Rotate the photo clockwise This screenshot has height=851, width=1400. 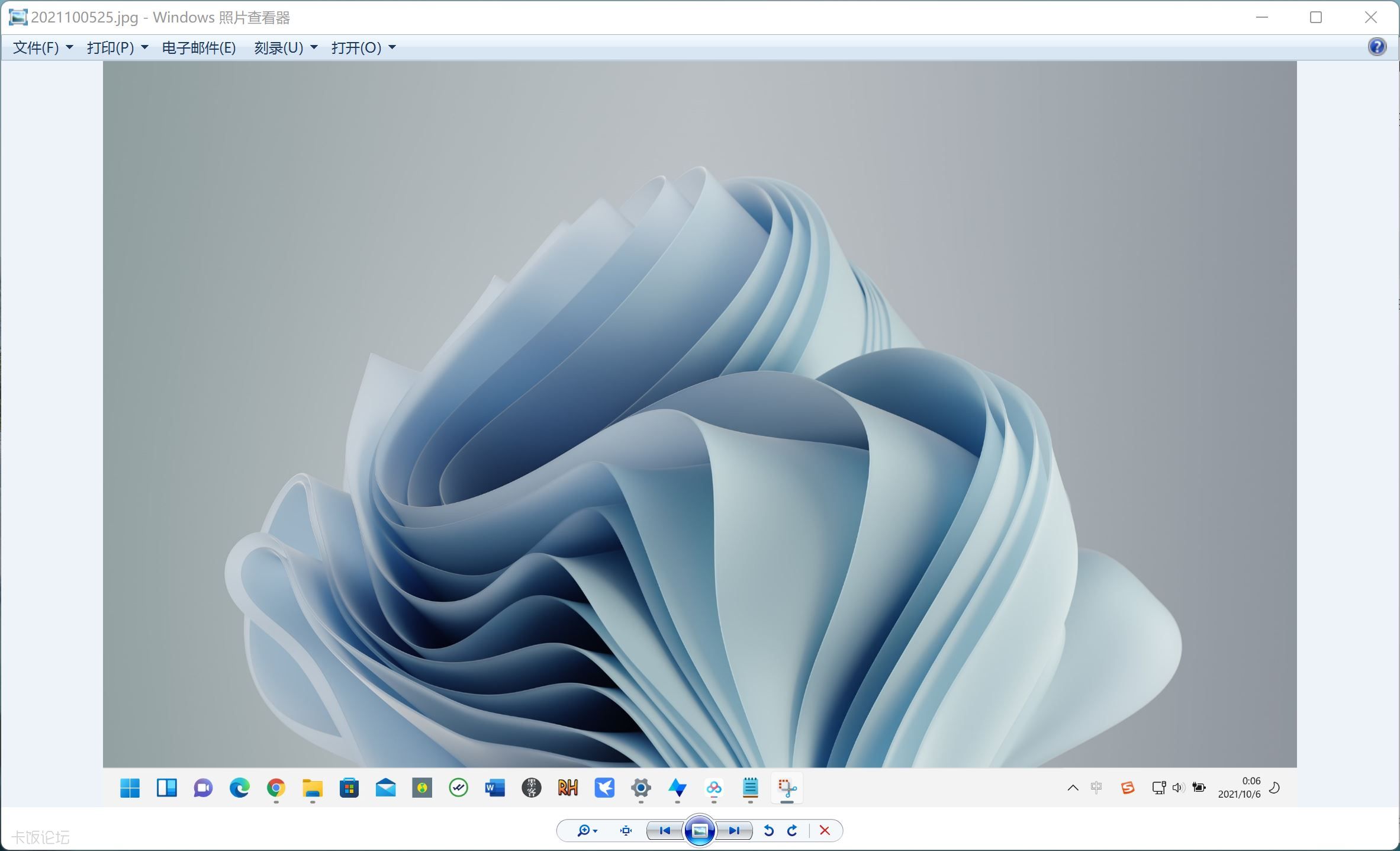click(x=792, y=831)
